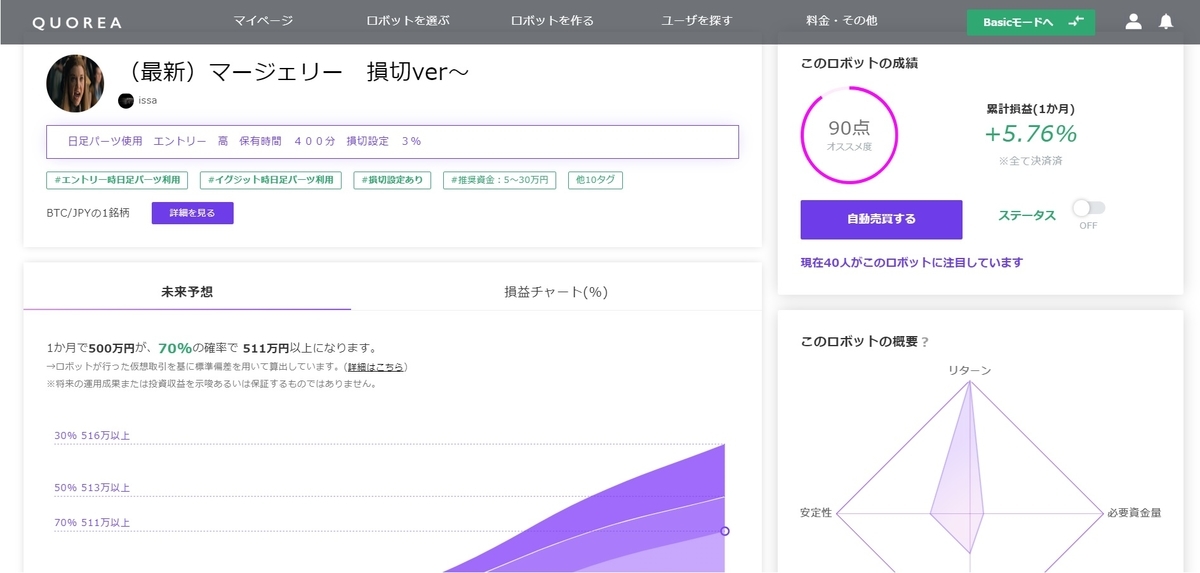Open the issa author small avatar

126,100
